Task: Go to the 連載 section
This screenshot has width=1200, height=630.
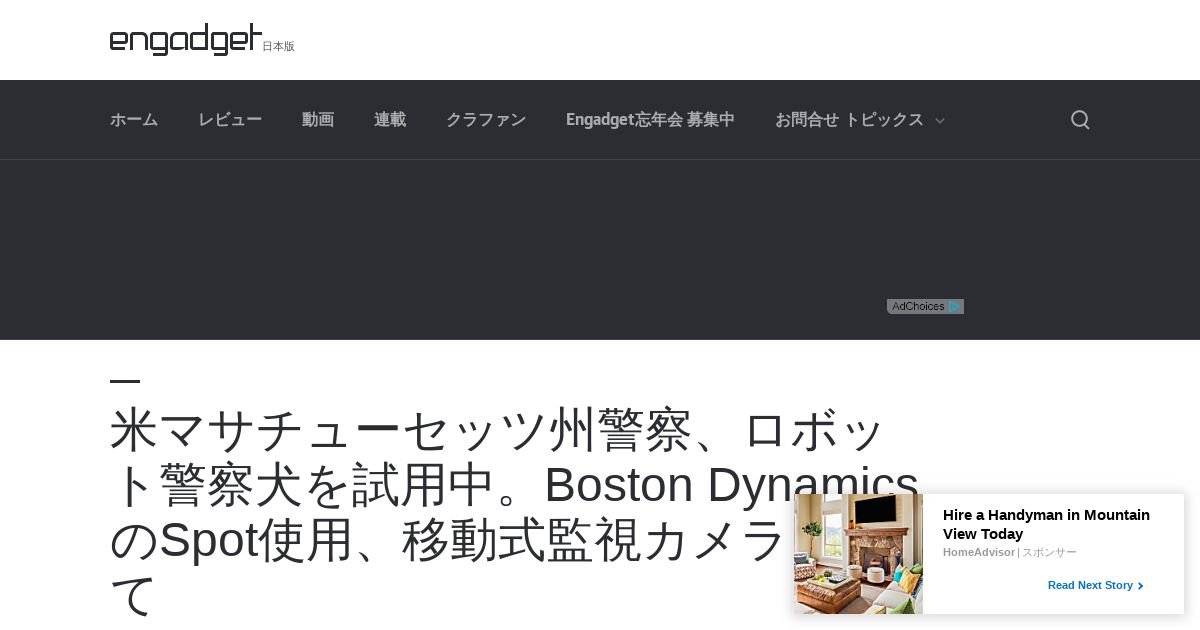Action: point(390,120)
